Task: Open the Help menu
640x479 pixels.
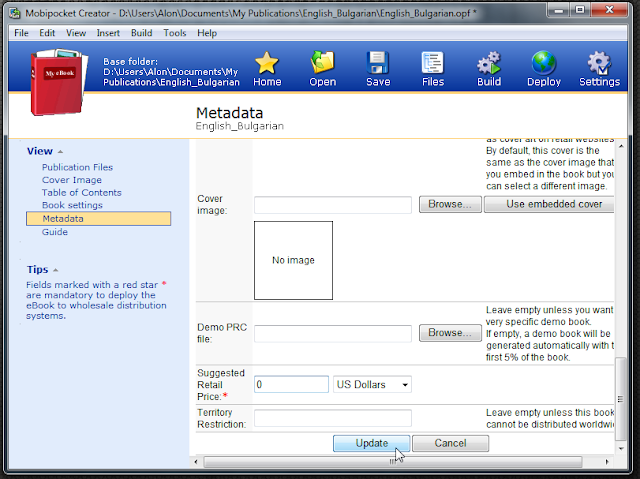Action: tap(207, 33)
